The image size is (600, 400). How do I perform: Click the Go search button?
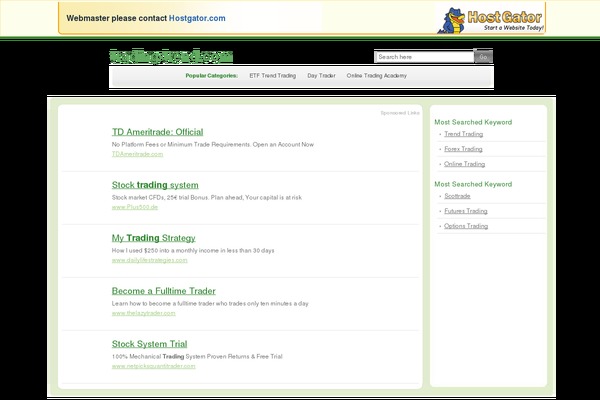point(483,57)
